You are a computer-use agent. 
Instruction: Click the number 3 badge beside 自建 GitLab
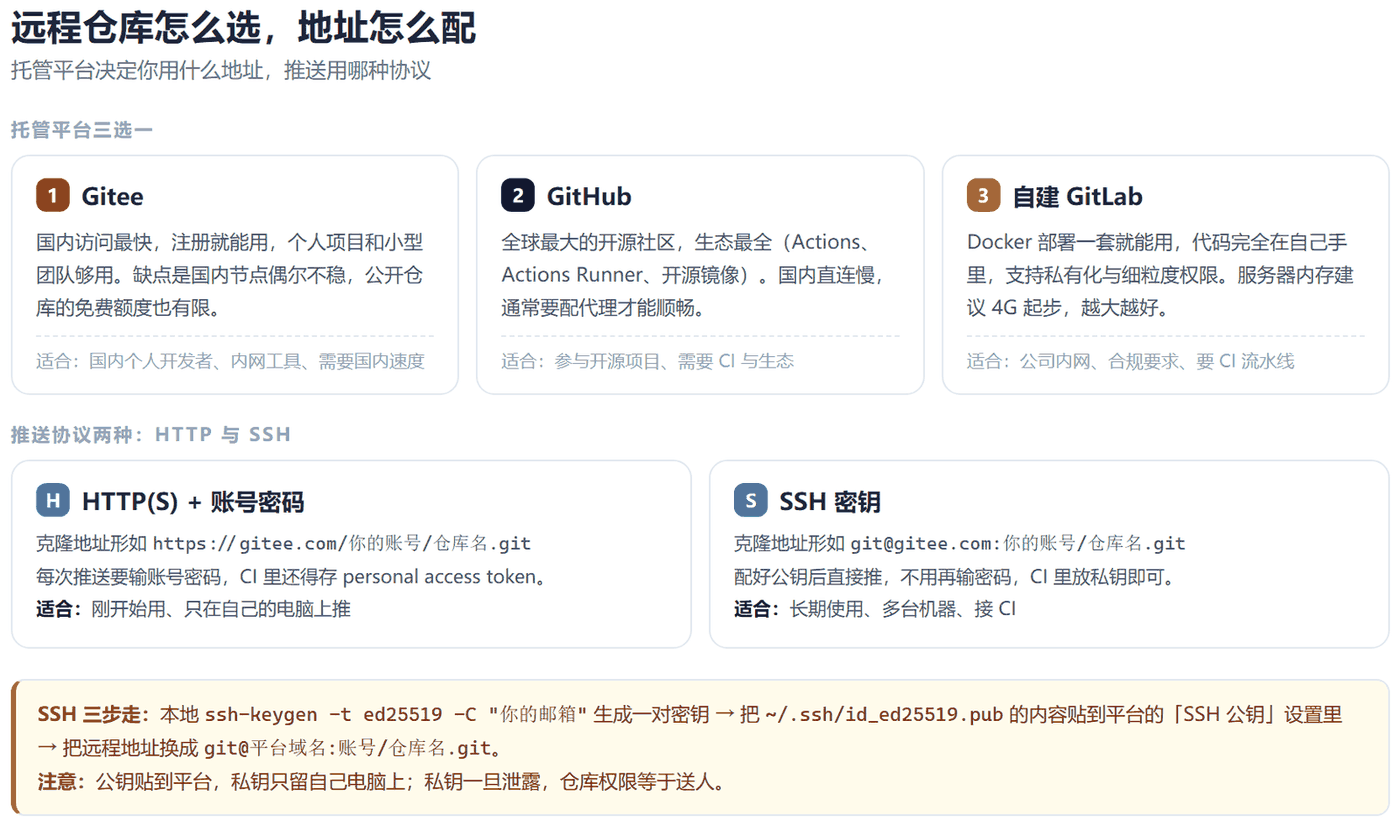click(x=984, y=195)
